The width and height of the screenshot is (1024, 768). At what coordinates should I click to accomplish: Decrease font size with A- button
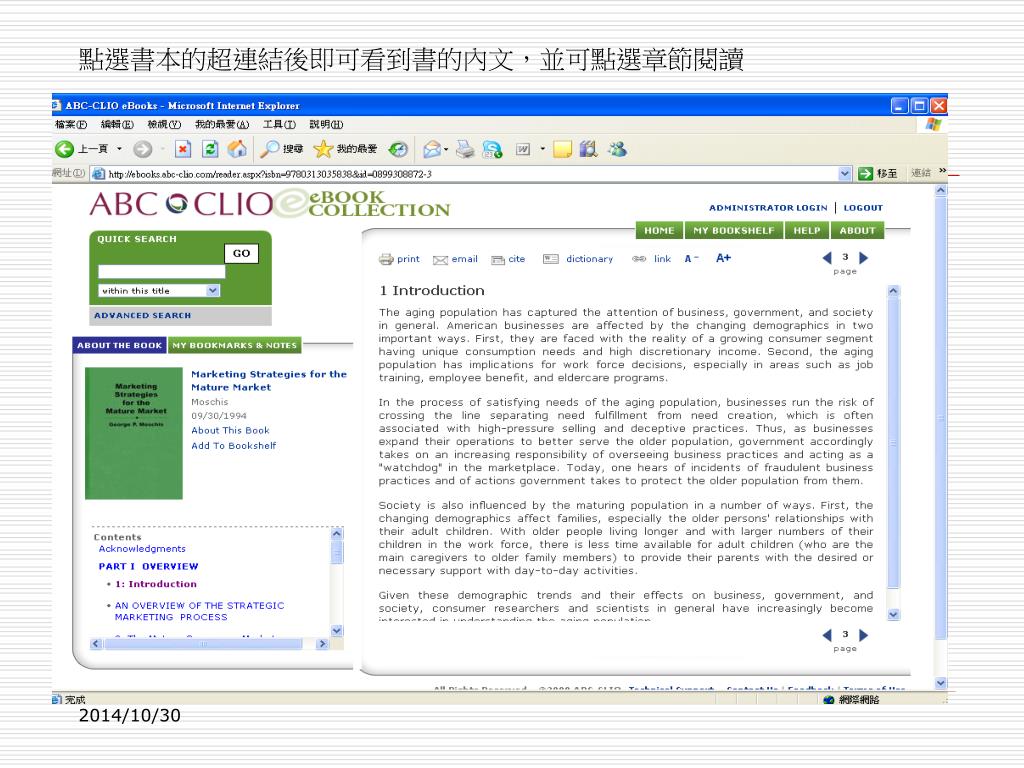tap(692, 259)
